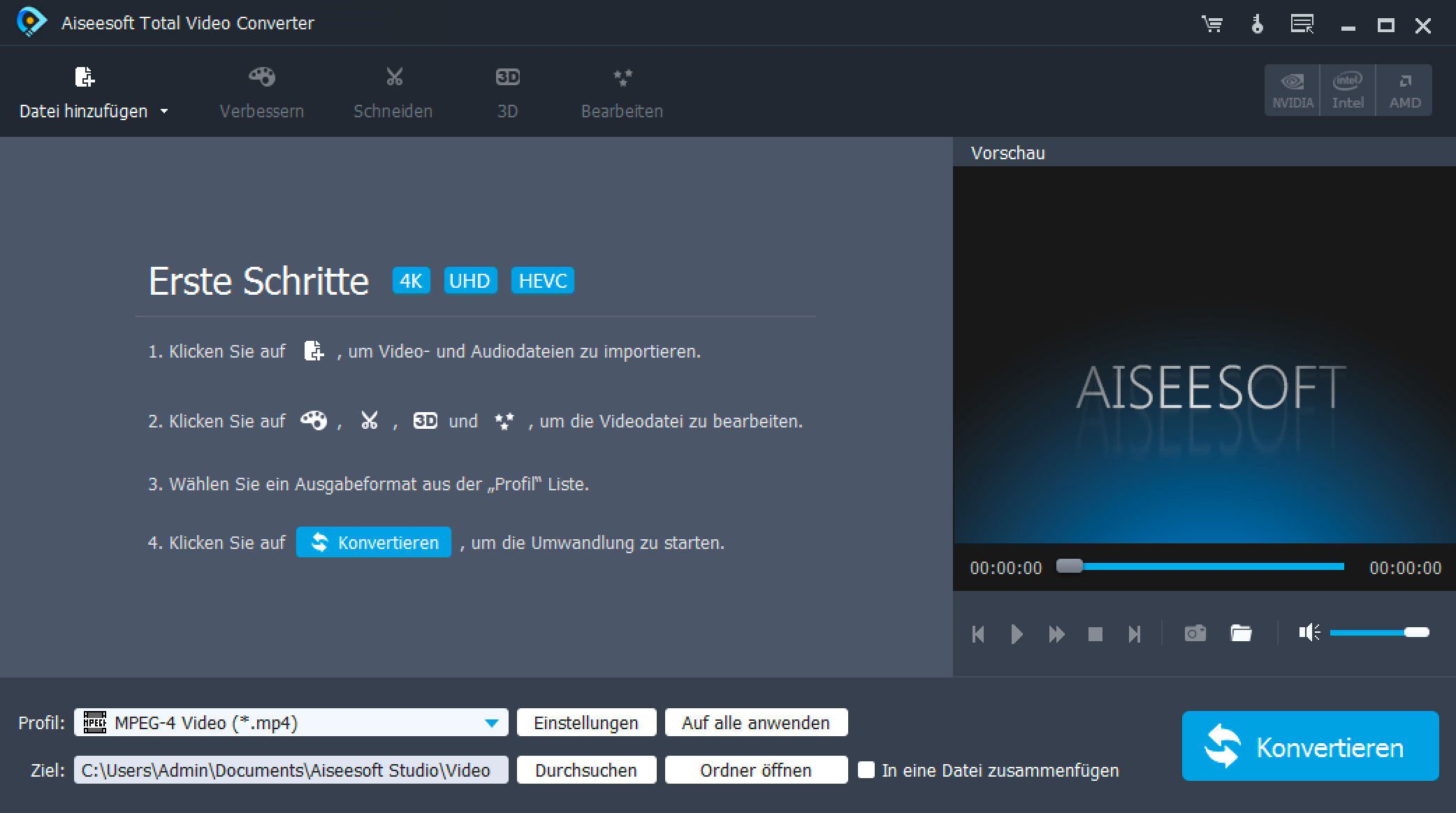
Task: Start conversion with large Konvertieren button
Action: (x=1310, y=746)
